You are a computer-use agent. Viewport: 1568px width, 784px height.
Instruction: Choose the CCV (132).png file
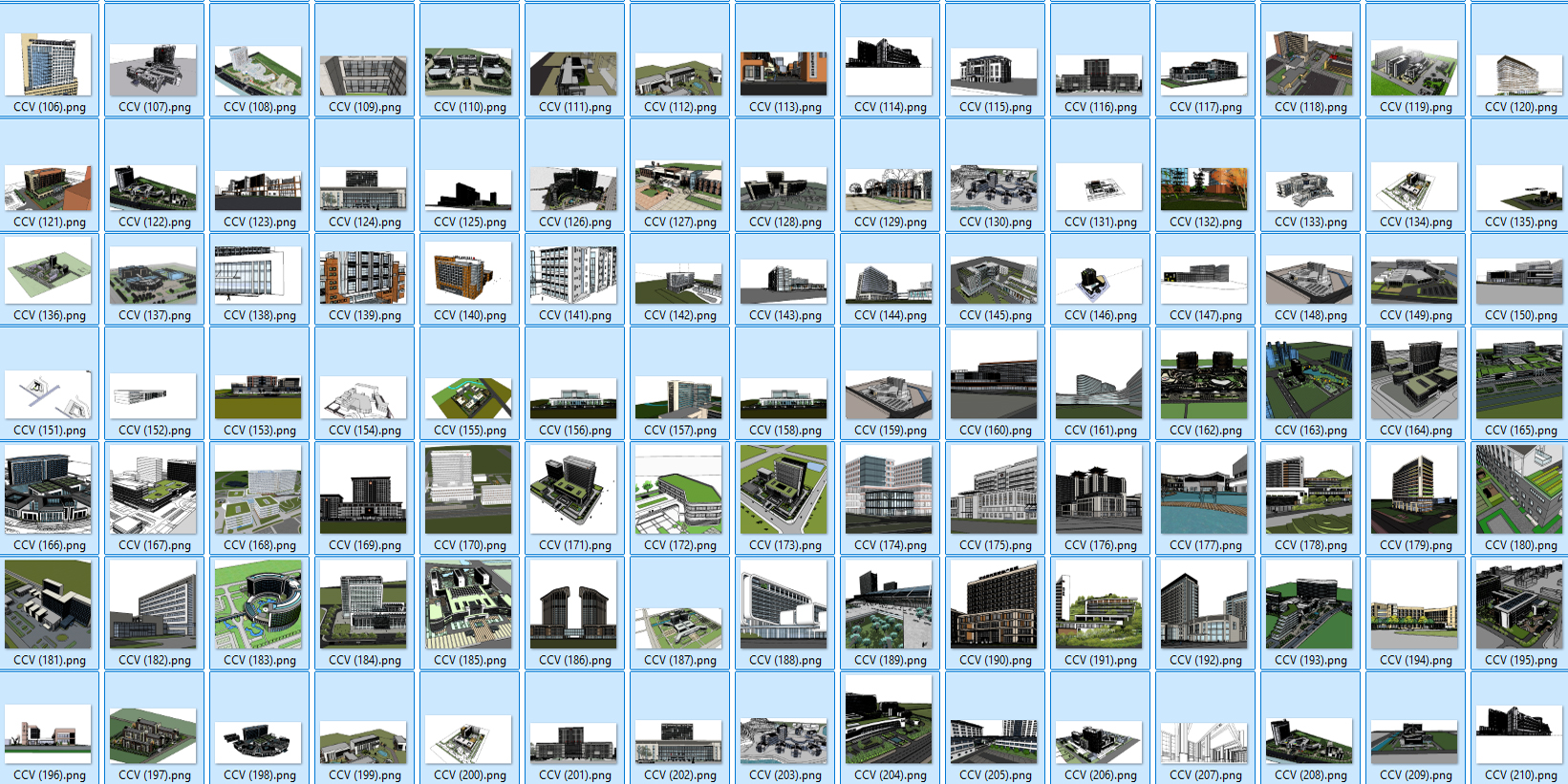click(x=1204, y=188)
